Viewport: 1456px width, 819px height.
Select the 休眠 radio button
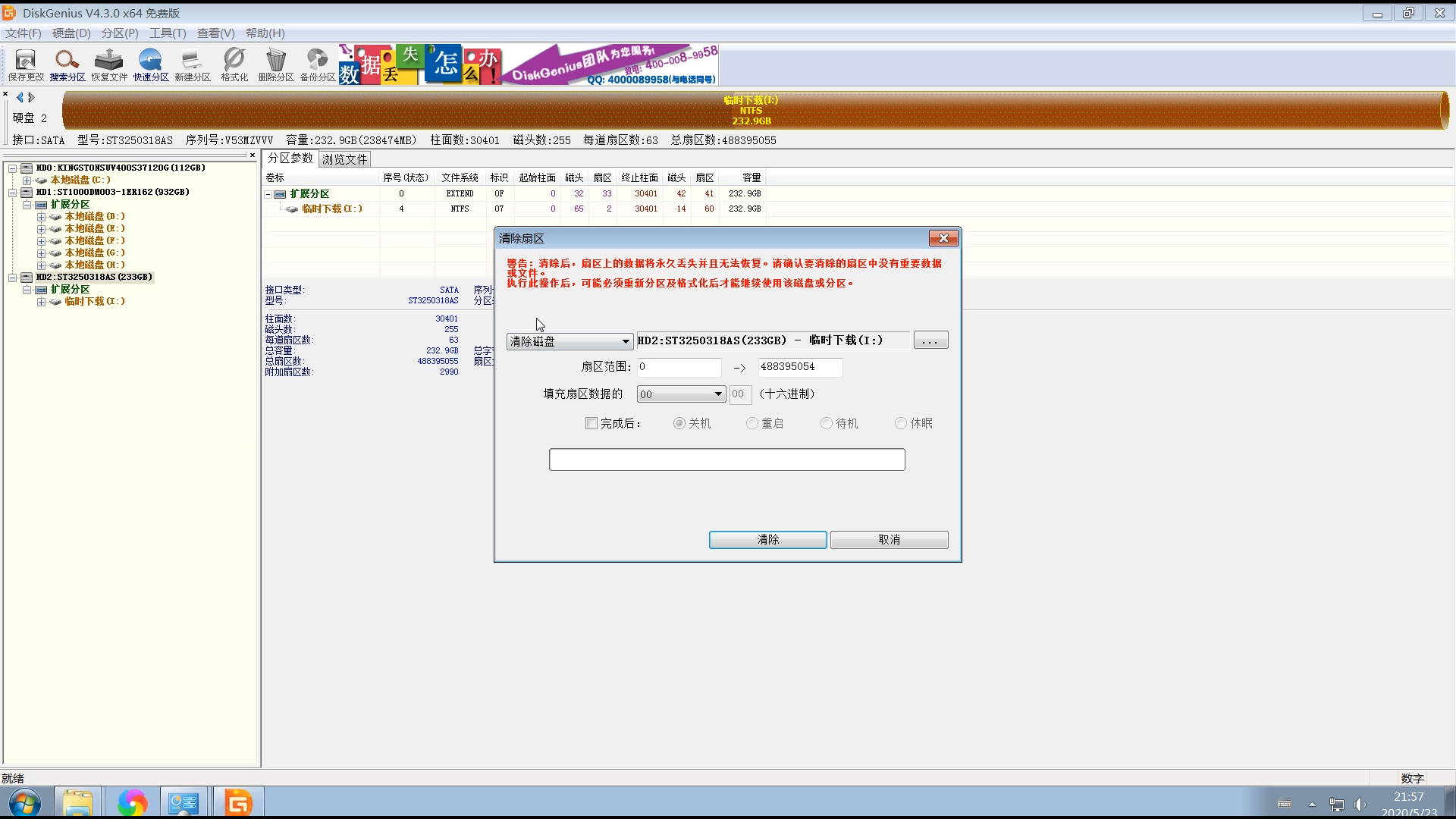tap(901, 423)
